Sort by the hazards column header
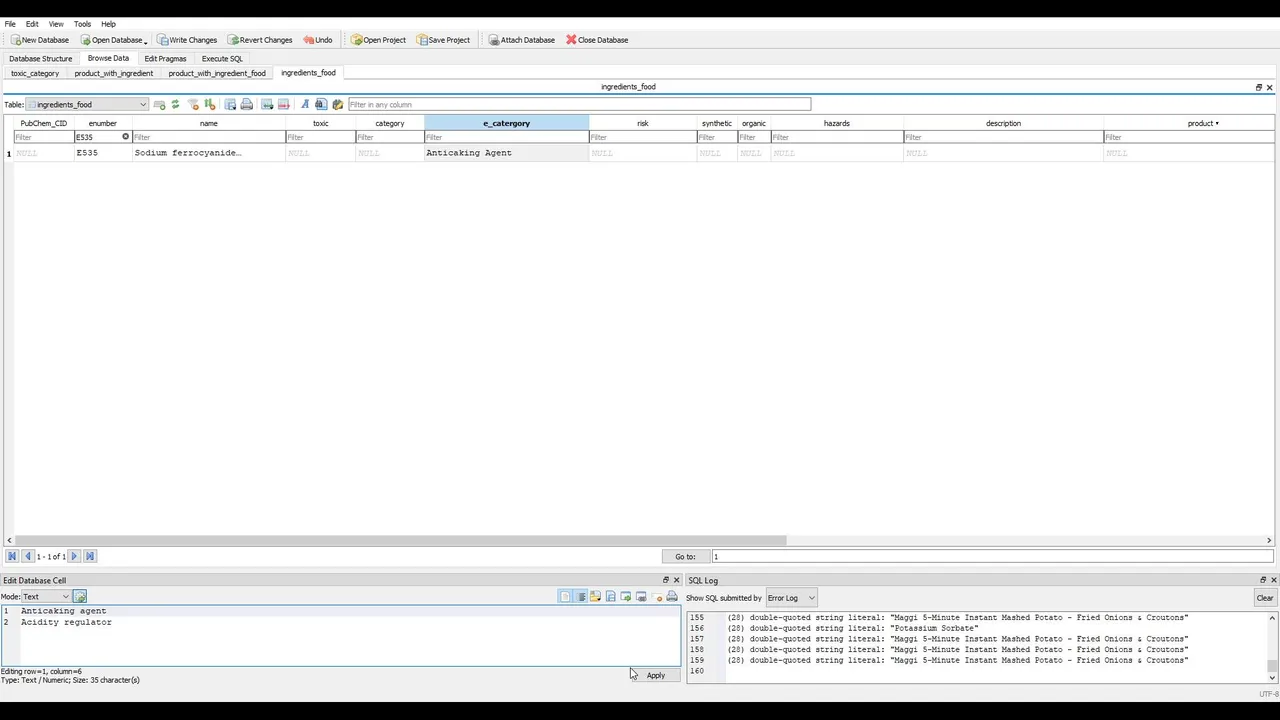Image resolution: width=1280 pixels, height=720 pixels. point(837,123)
